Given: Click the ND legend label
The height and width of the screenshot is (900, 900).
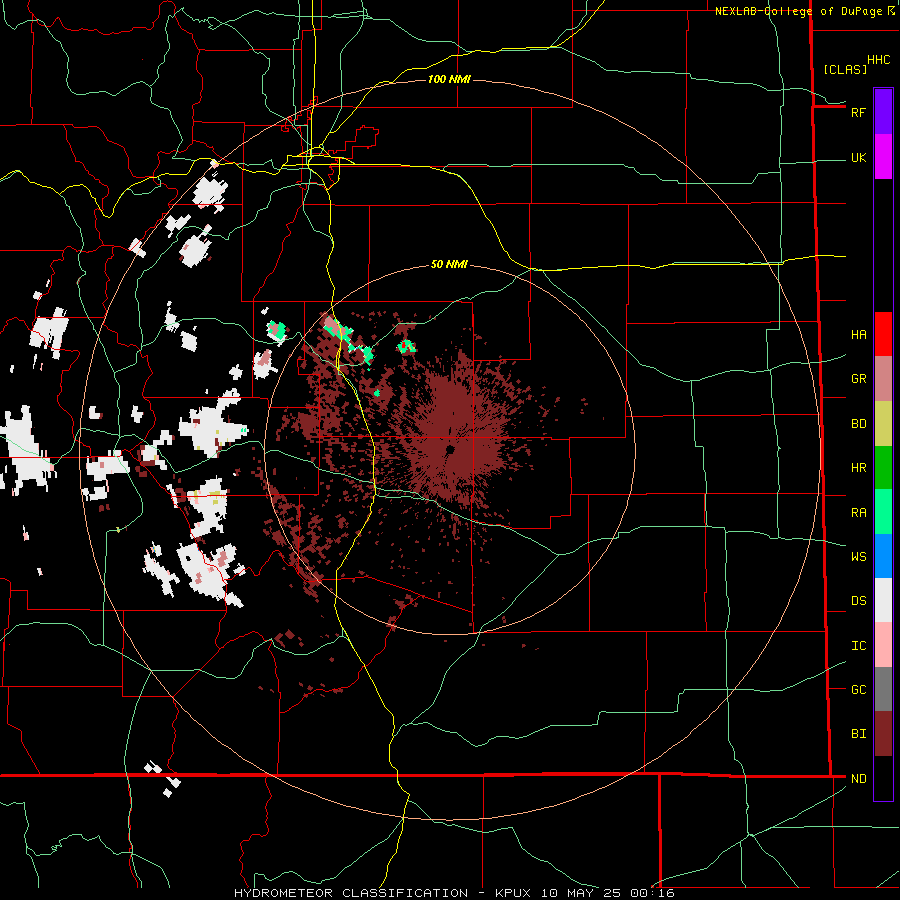Looking at the screenshot, I should coord(858,778).
